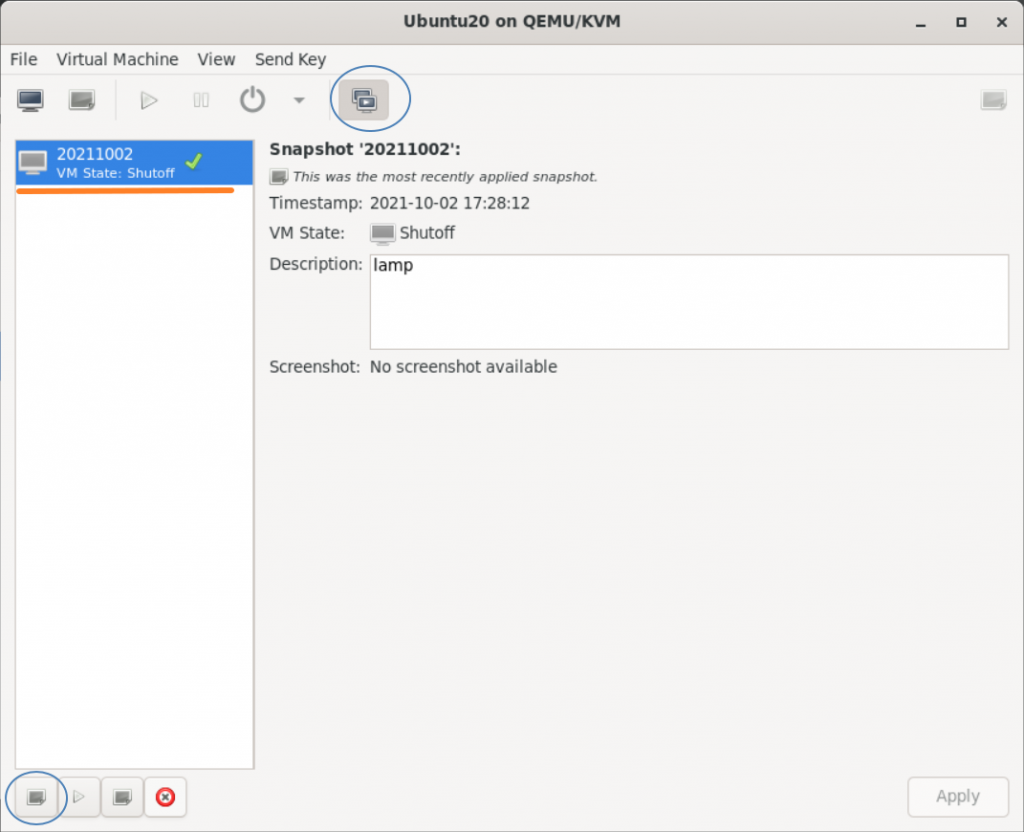1024x832 pixels.
Task: Show virtual hardware details icon
Action: [82, 101]
